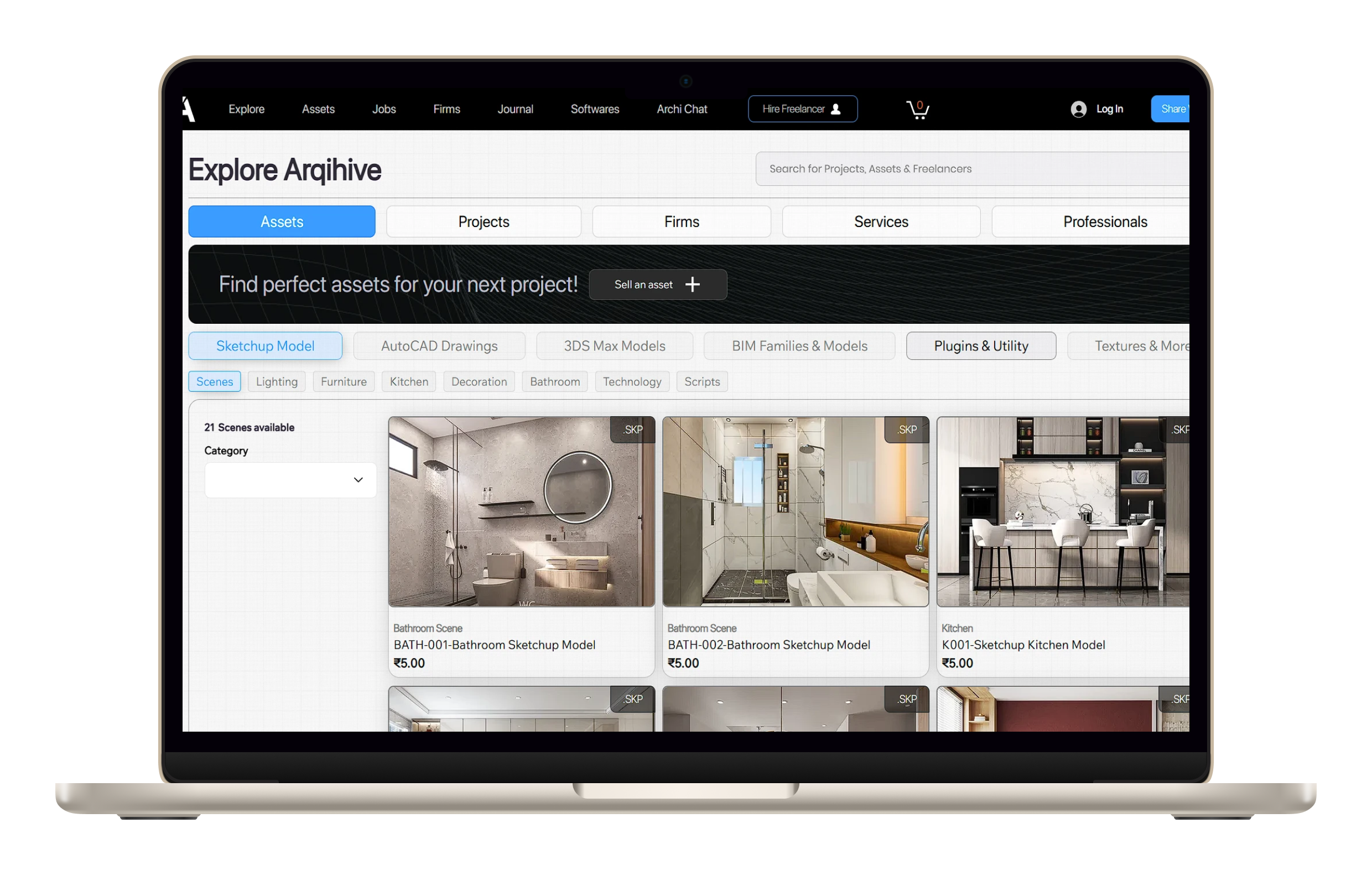
Task: Click .SKP badge on BATH-002 card
Action: [x=907, y=430]
